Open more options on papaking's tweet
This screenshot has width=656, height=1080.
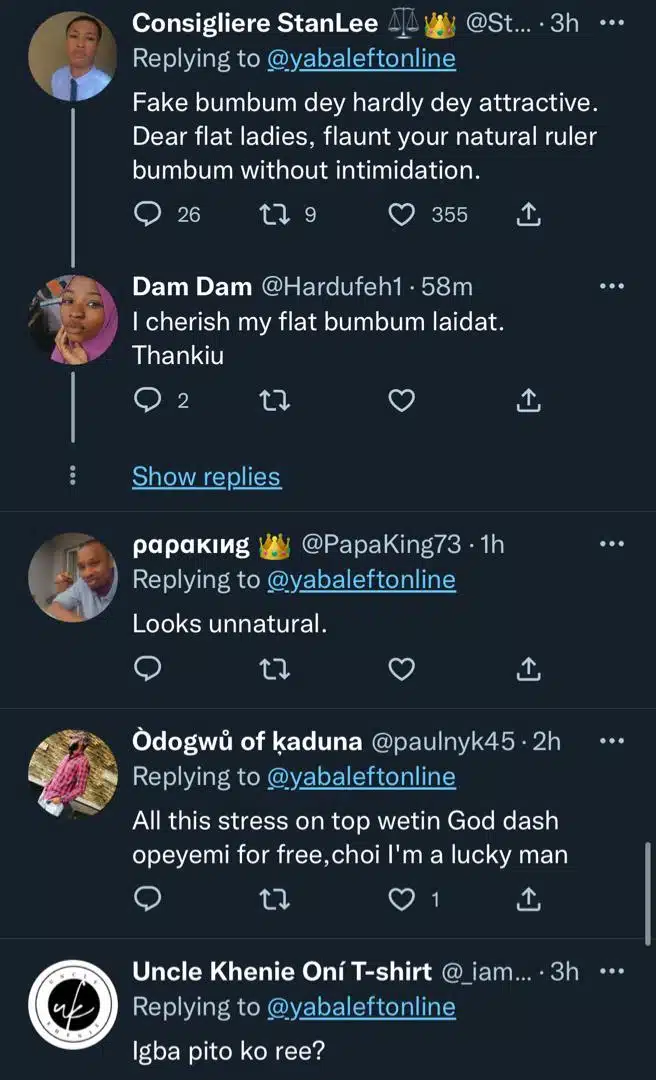click(x=611, y=544)
